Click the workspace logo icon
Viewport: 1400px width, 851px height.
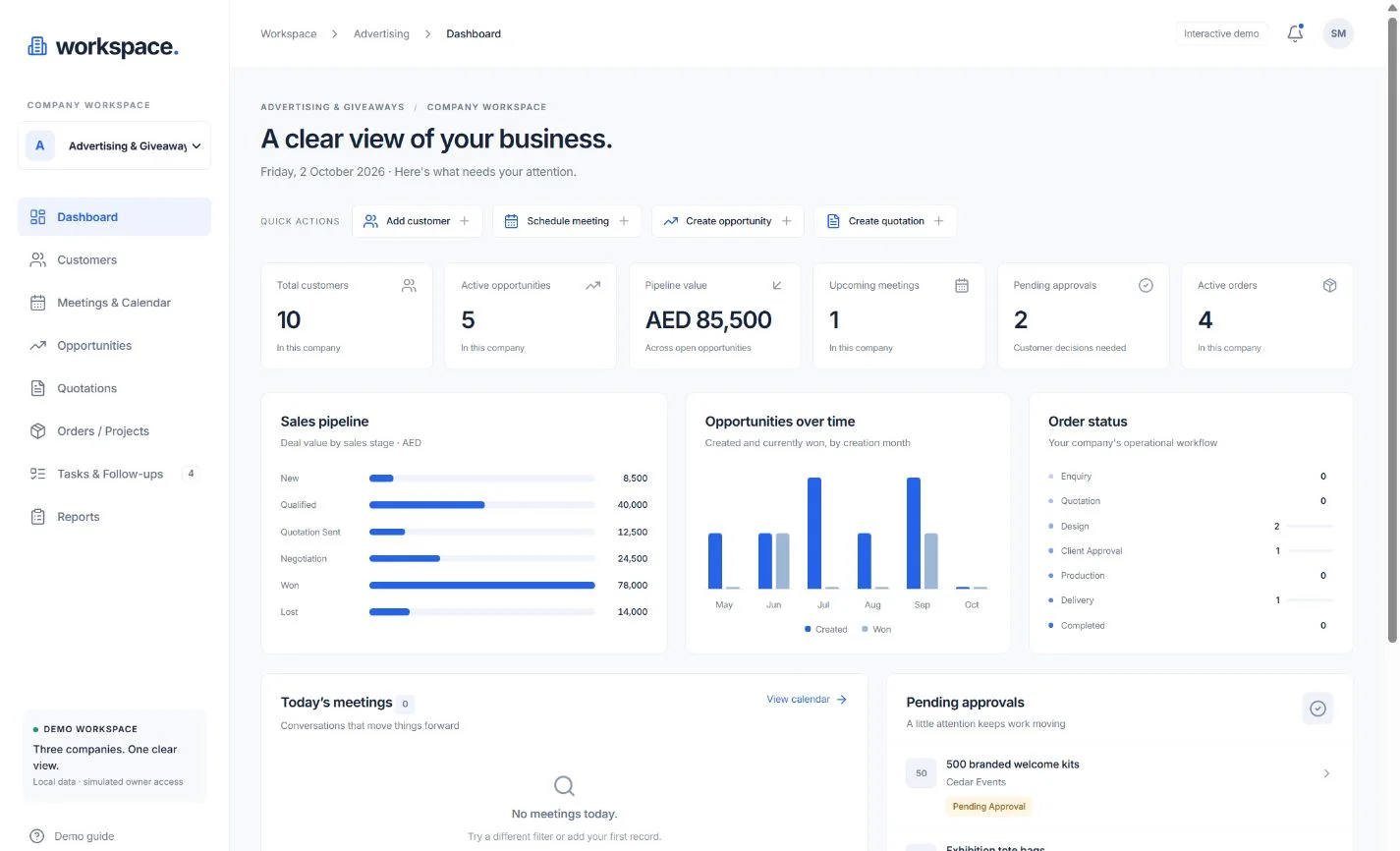coord(37,46)
